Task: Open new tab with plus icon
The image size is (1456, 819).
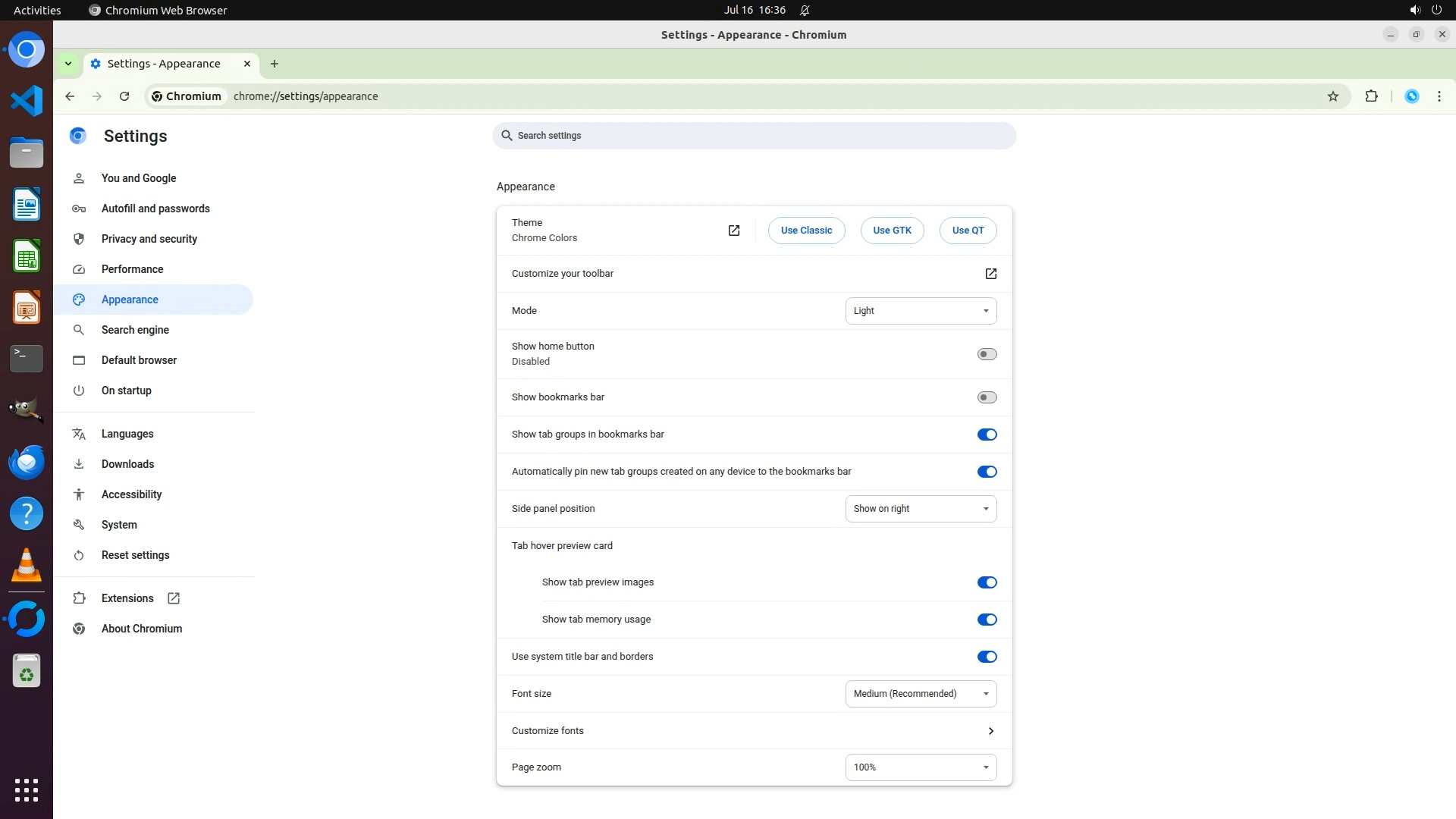Action: pyautogui.click(x=275, y=64)
